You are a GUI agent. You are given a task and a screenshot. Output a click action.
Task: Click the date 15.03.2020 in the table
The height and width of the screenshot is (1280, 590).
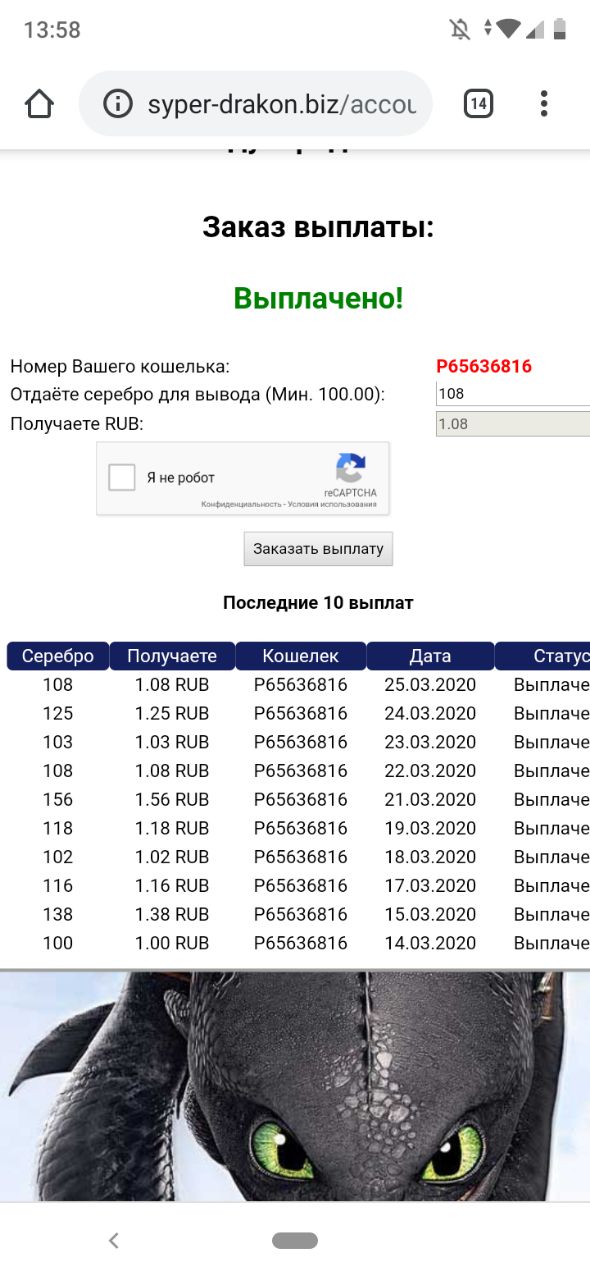coord(430,914)
